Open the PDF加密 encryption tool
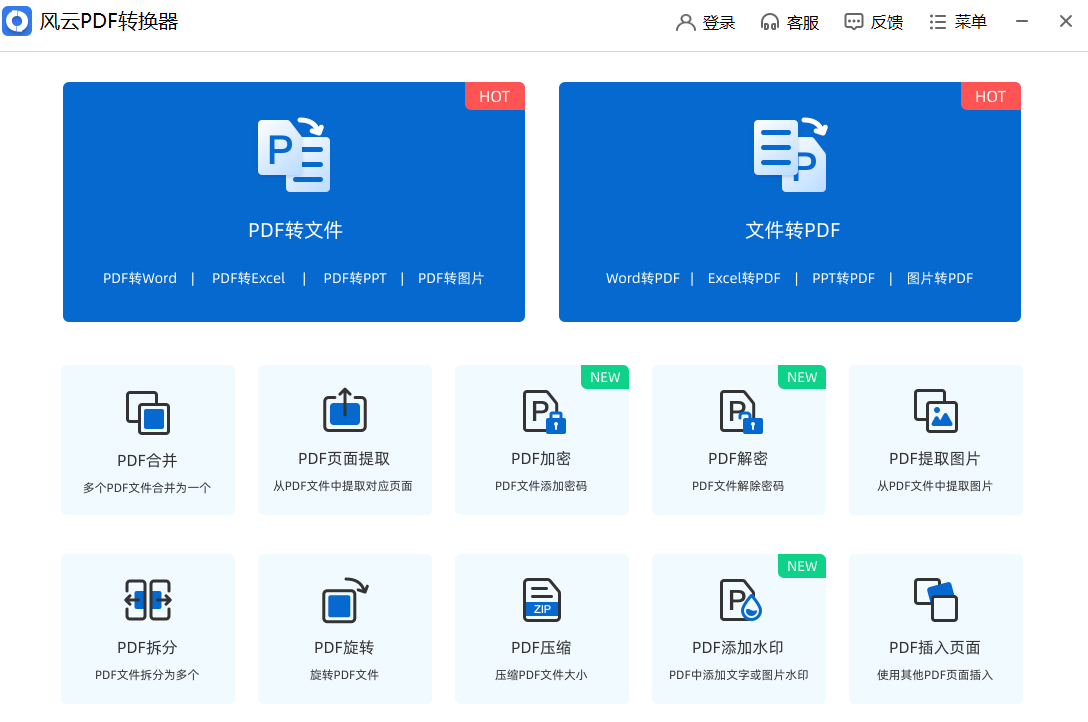1088x722 pixels. click(541, 440)
